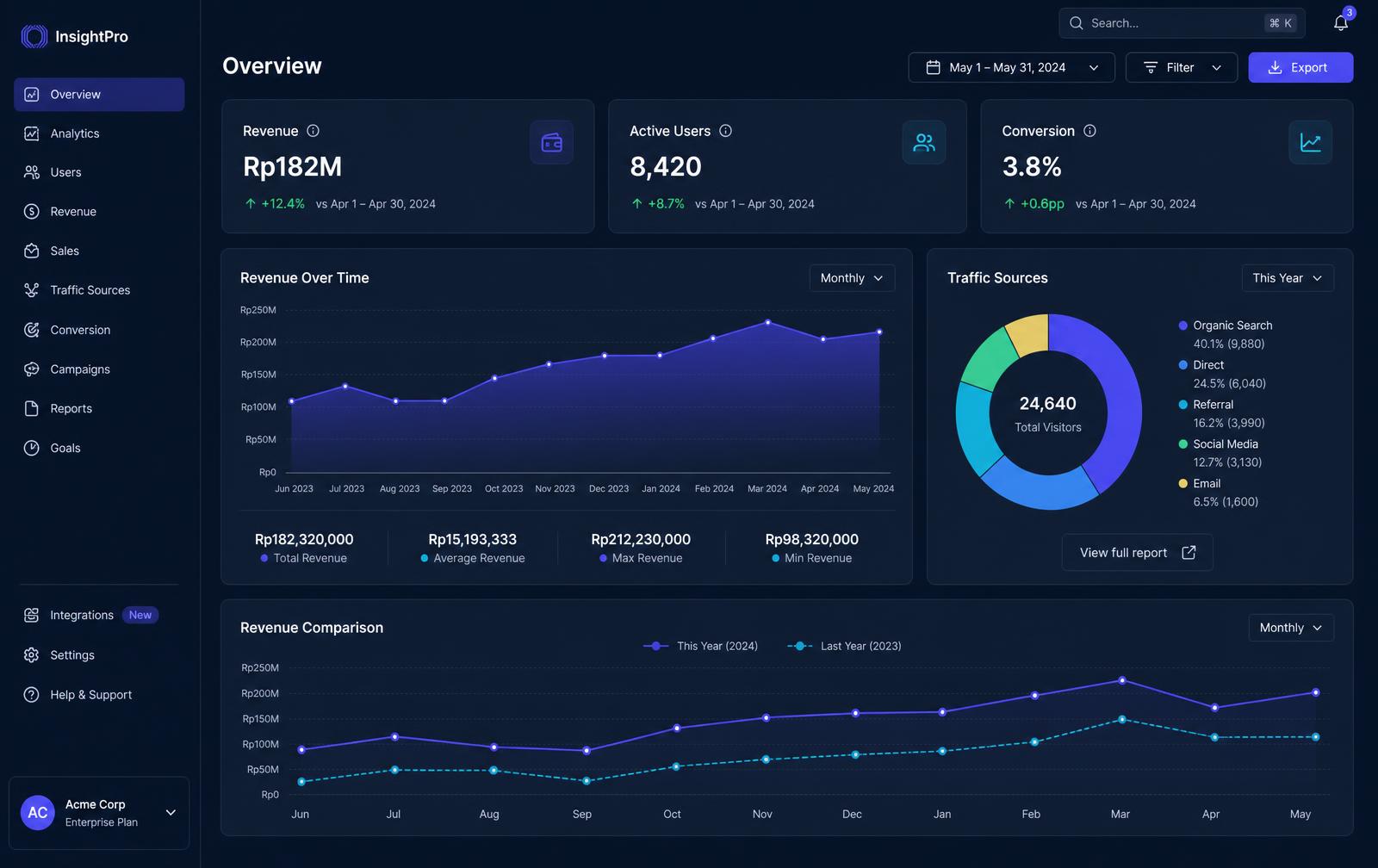Click the ⌘ K search shortcut badge
This screenshot has height=868, width=1378.
pyautogui.click(x=1281, y=23)
